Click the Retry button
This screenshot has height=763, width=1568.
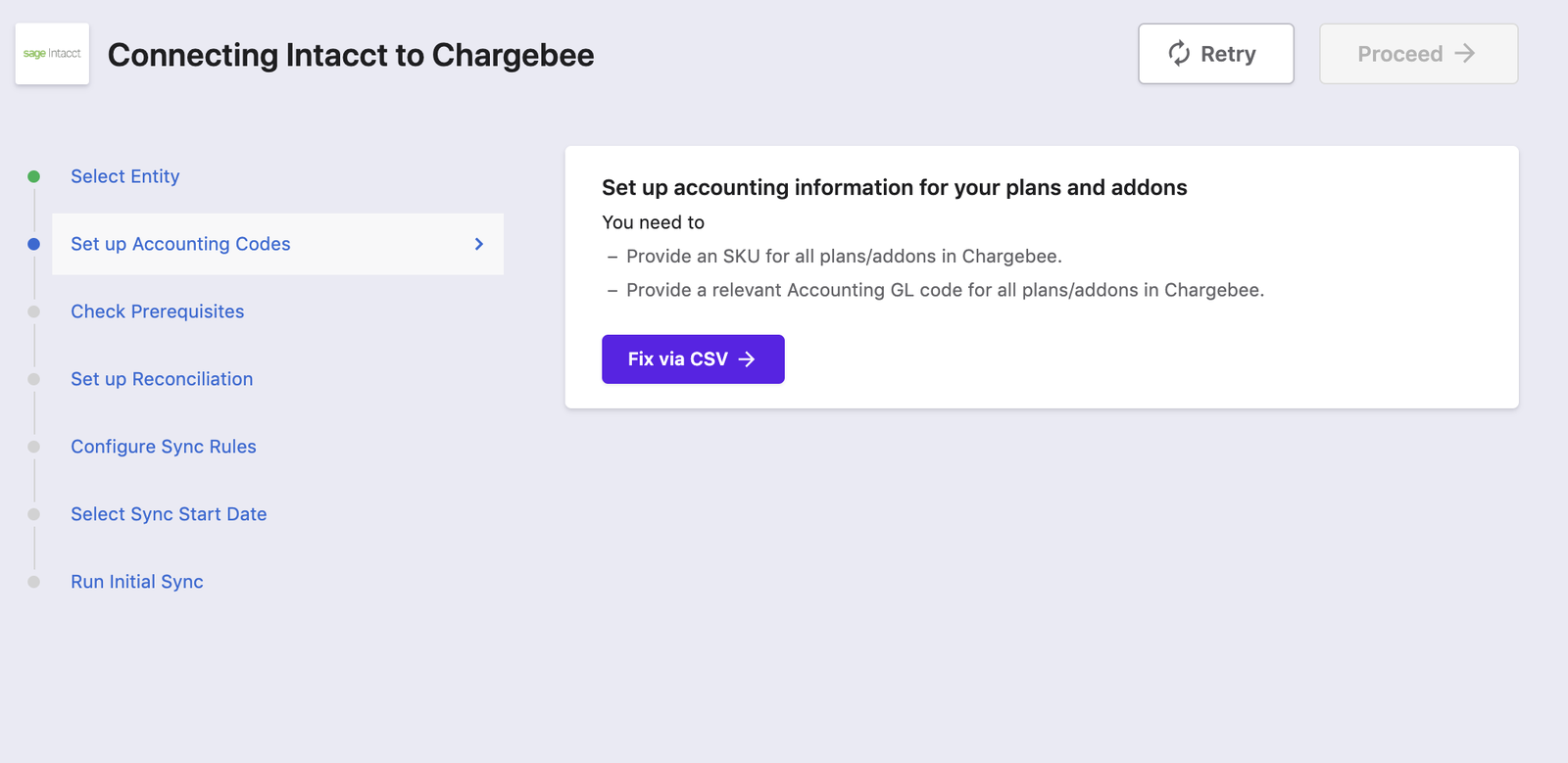[1216, 54]
